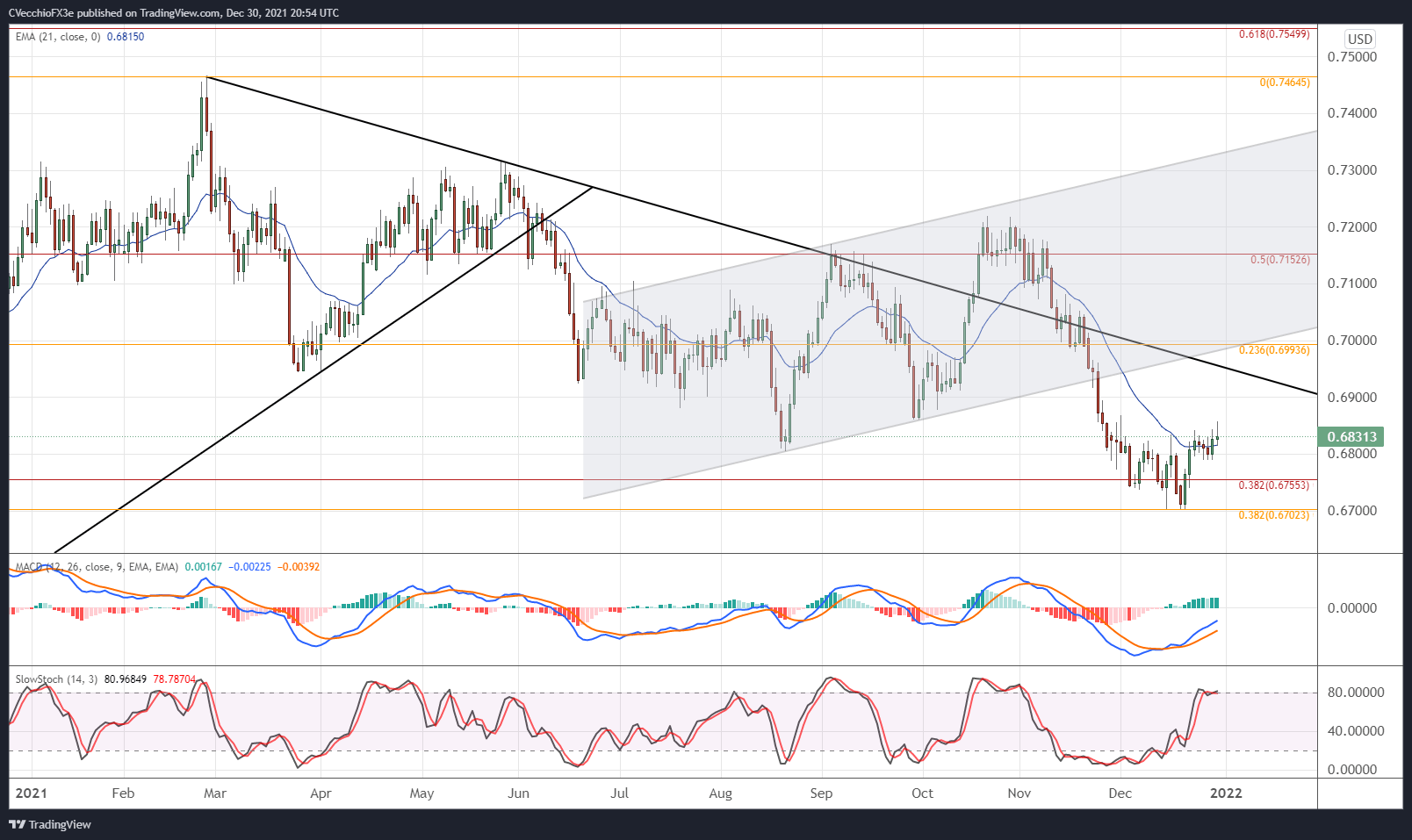Click the 2022 label on time axis
Viewport: 1412px width, 840px height.
[x=1226, y=793]
